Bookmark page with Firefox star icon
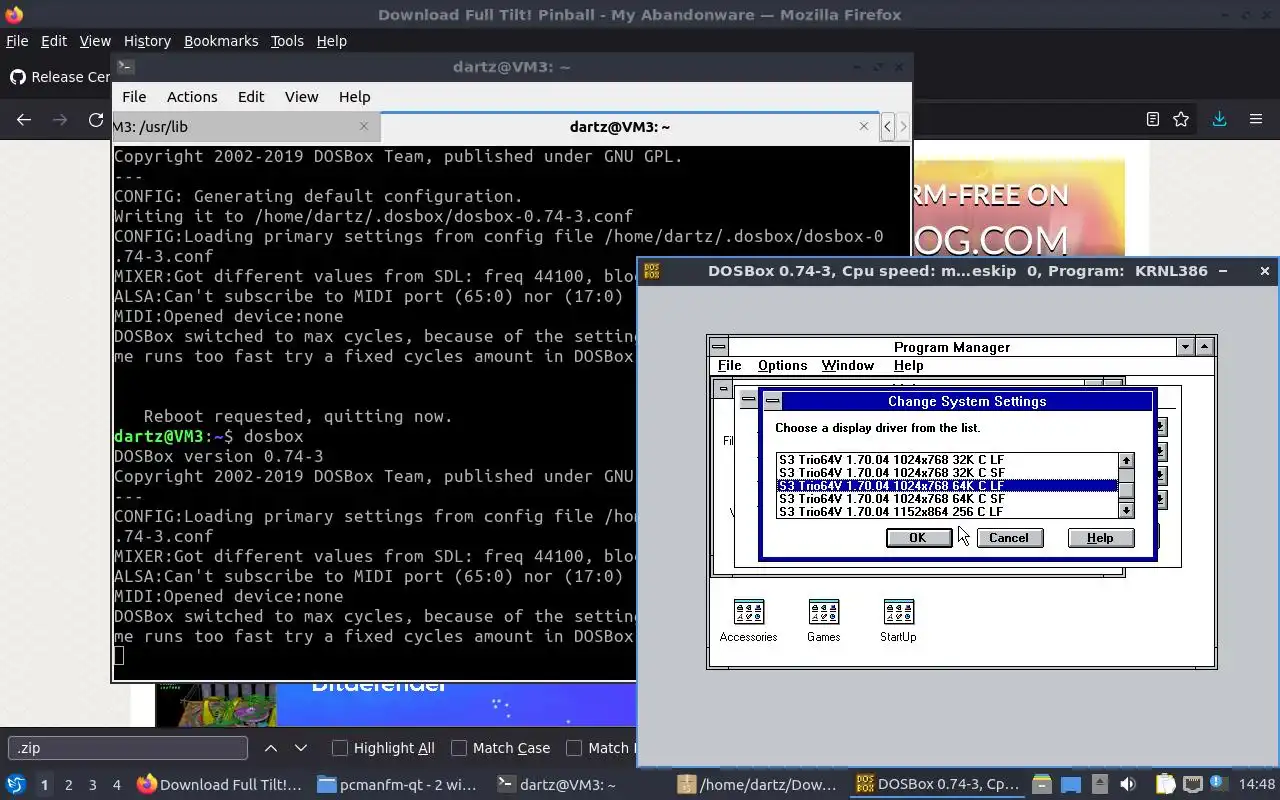Screen dimensions: 1280x800 (1181, 119)
